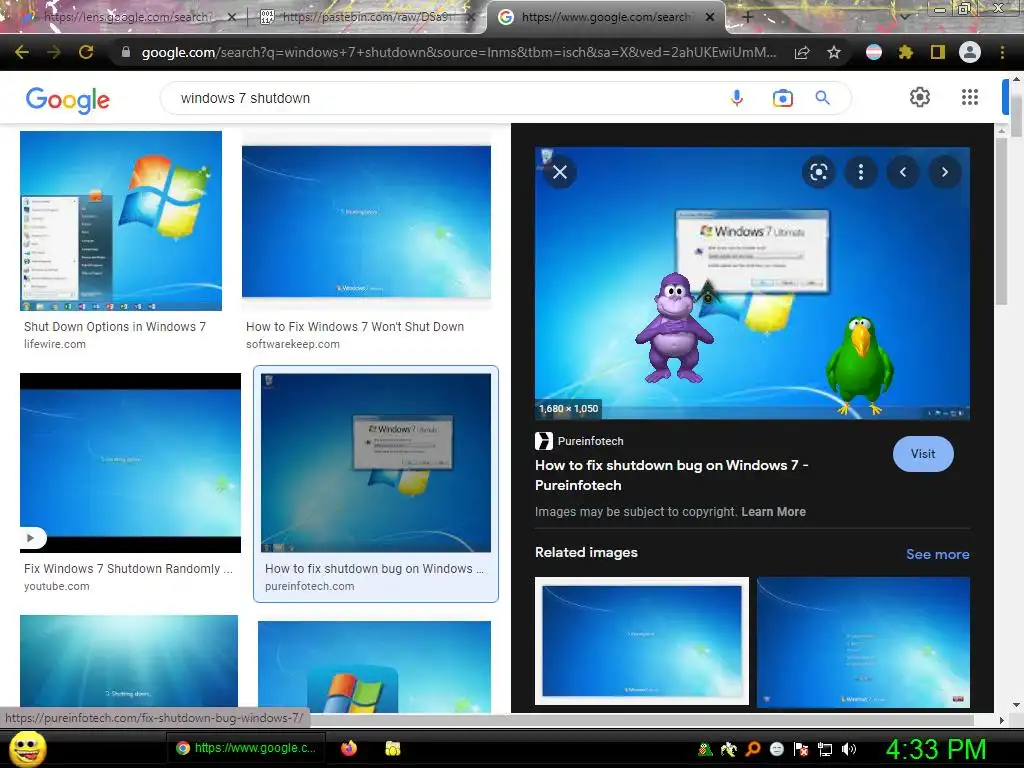This screenshot has height=768, width=1024.
Task: Open the Extensions puzzle menu
Action: click(906, 52)
